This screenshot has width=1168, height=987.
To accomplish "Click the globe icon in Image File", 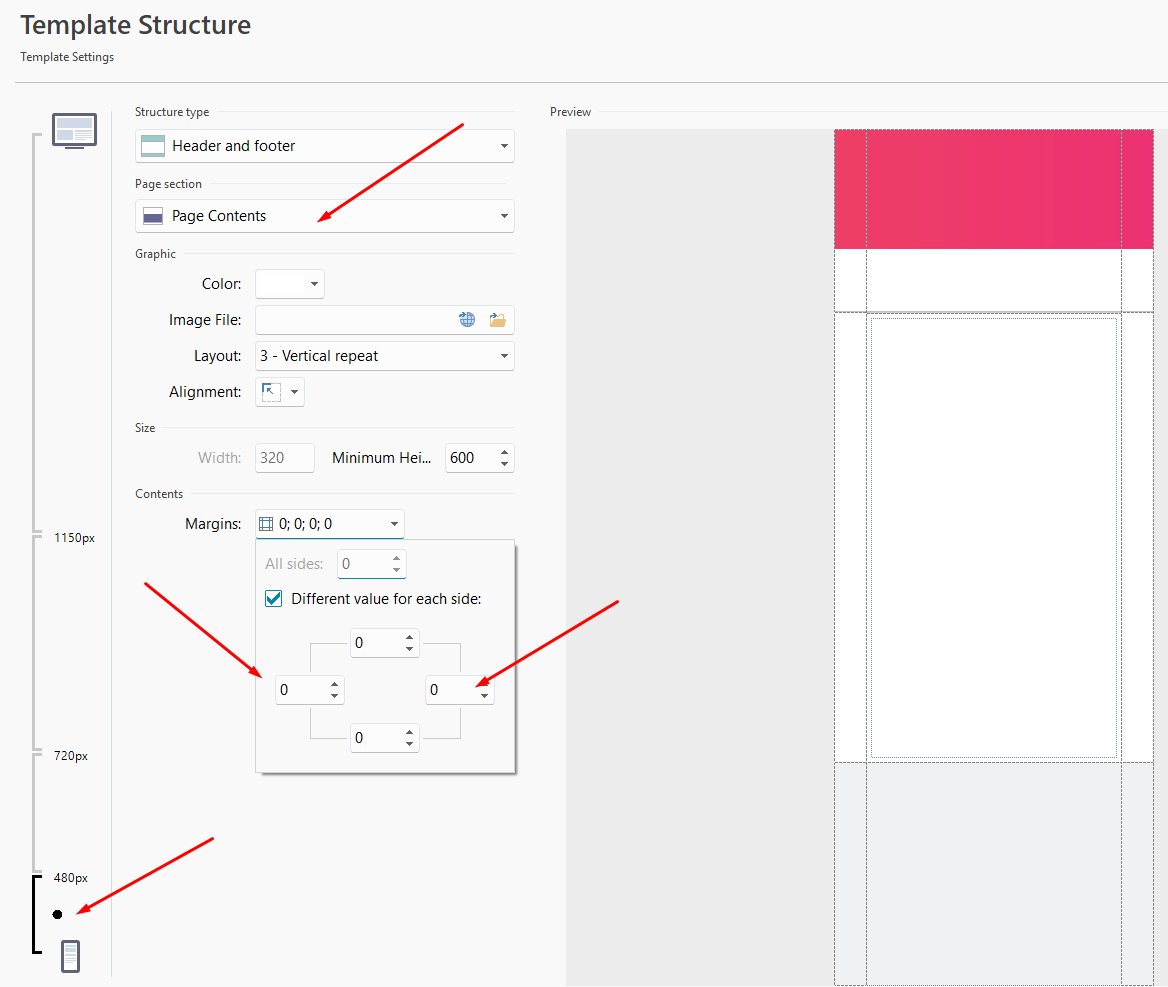I will click(x=467, y=320).
